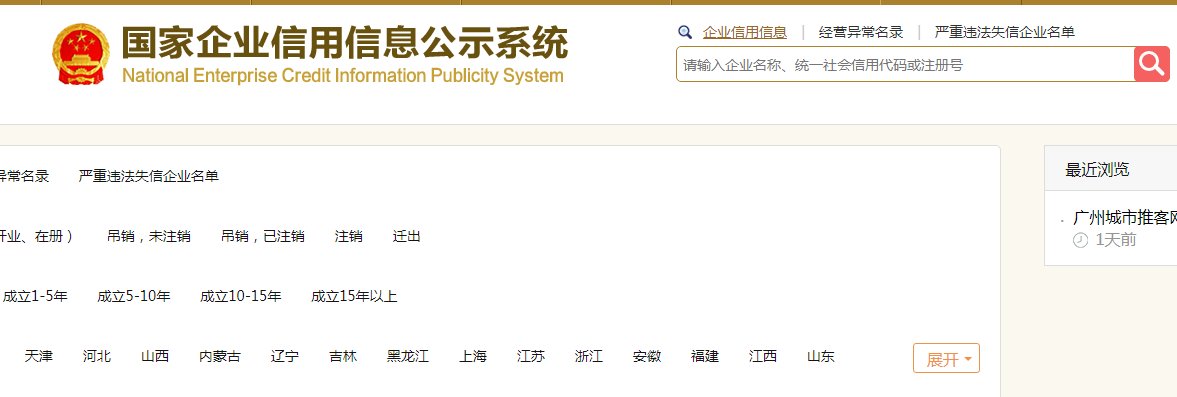Select the province 辽宁

[284, 356]
